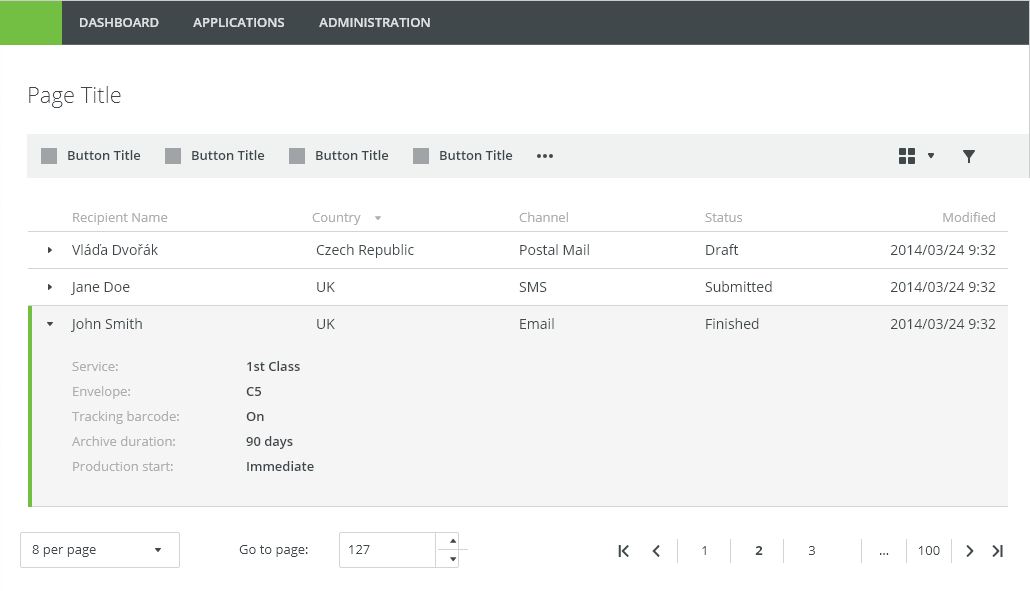Click the Tracking barcode On value

point(255,416)
